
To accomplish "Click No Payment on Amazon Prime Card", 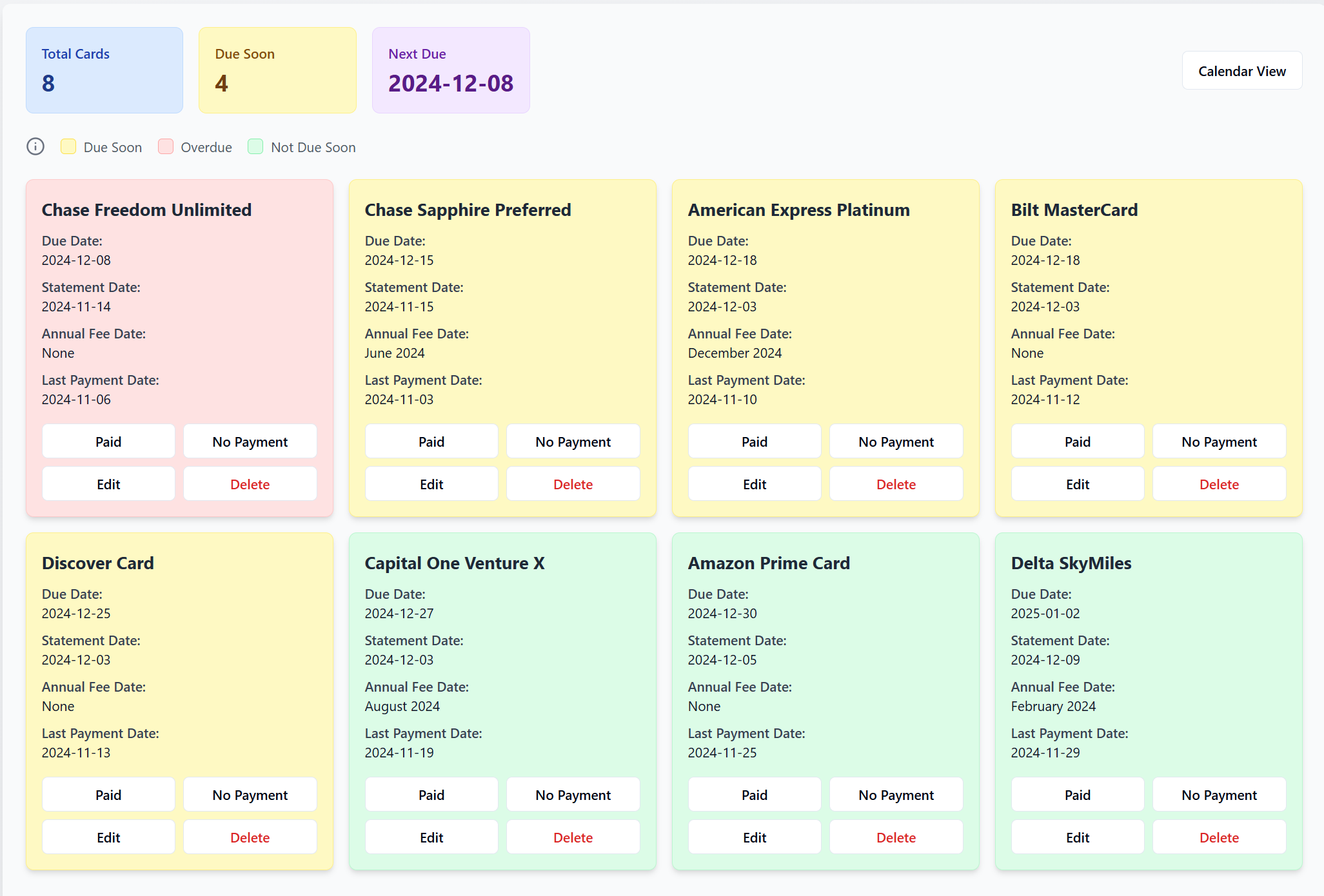I will (896, 795).
